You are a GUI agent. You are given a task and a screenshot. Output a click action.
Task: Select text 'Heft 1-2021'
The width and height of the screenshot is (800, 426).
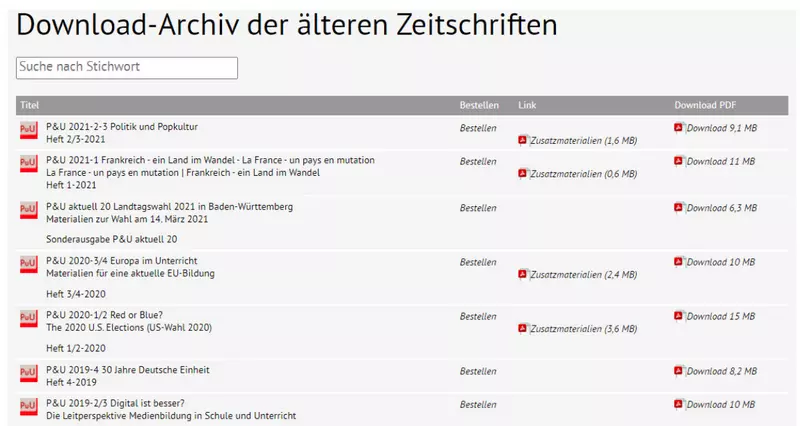[71, 185]
